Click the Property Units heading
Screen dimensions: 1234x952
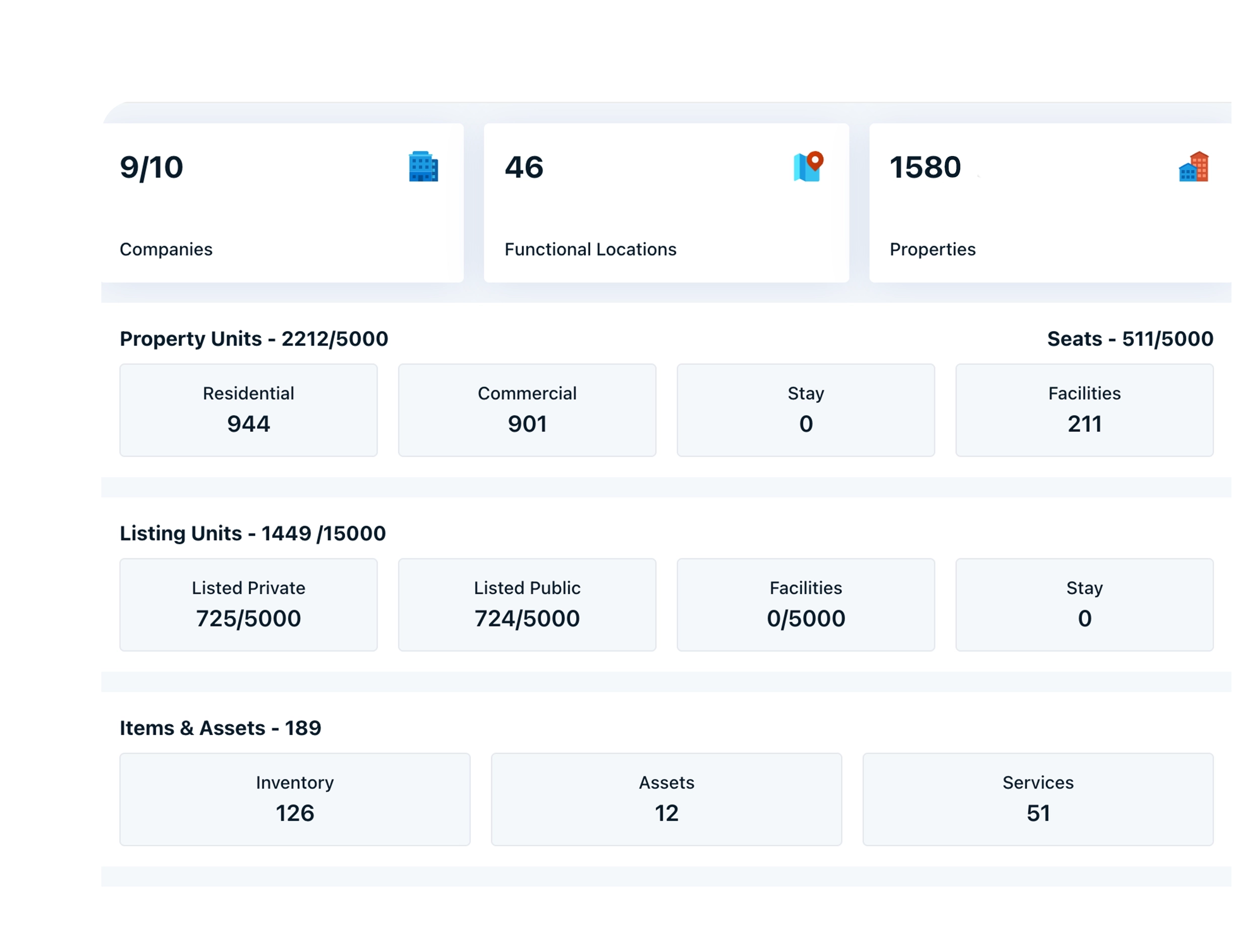click(254, 339)
